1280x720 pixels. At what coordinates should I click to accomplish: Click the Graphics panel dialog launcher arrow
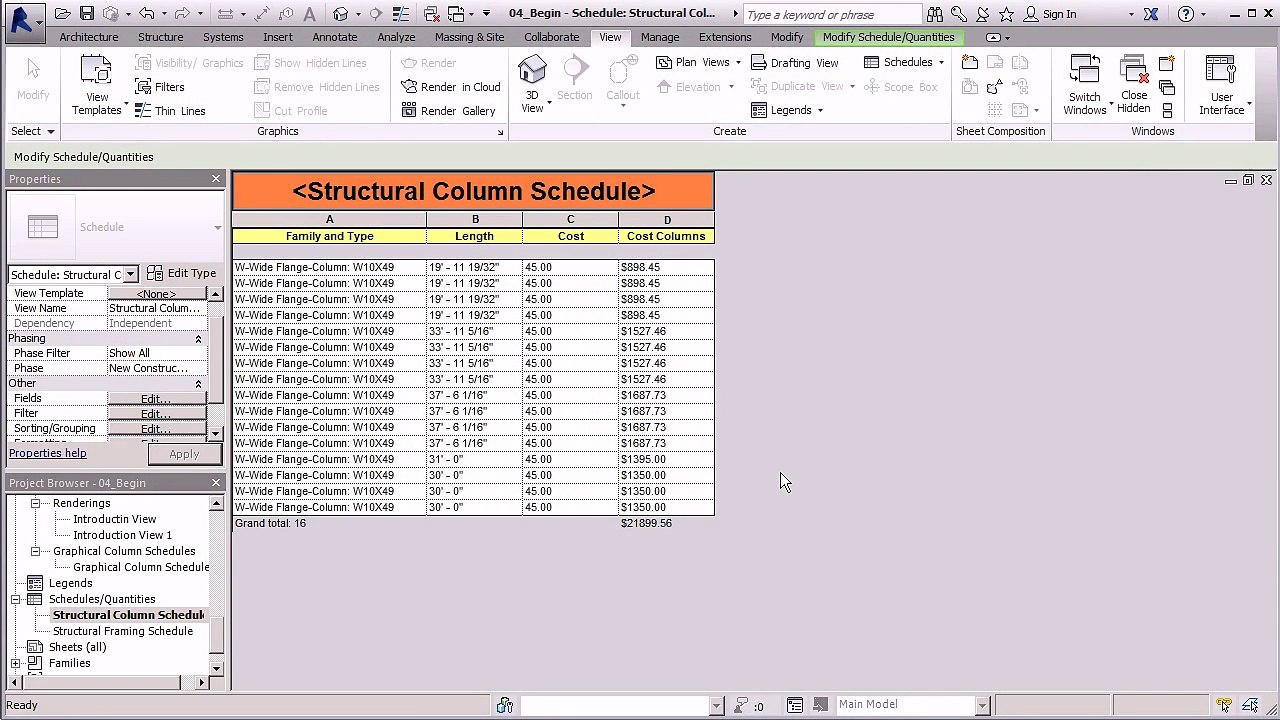coord(500,132)
